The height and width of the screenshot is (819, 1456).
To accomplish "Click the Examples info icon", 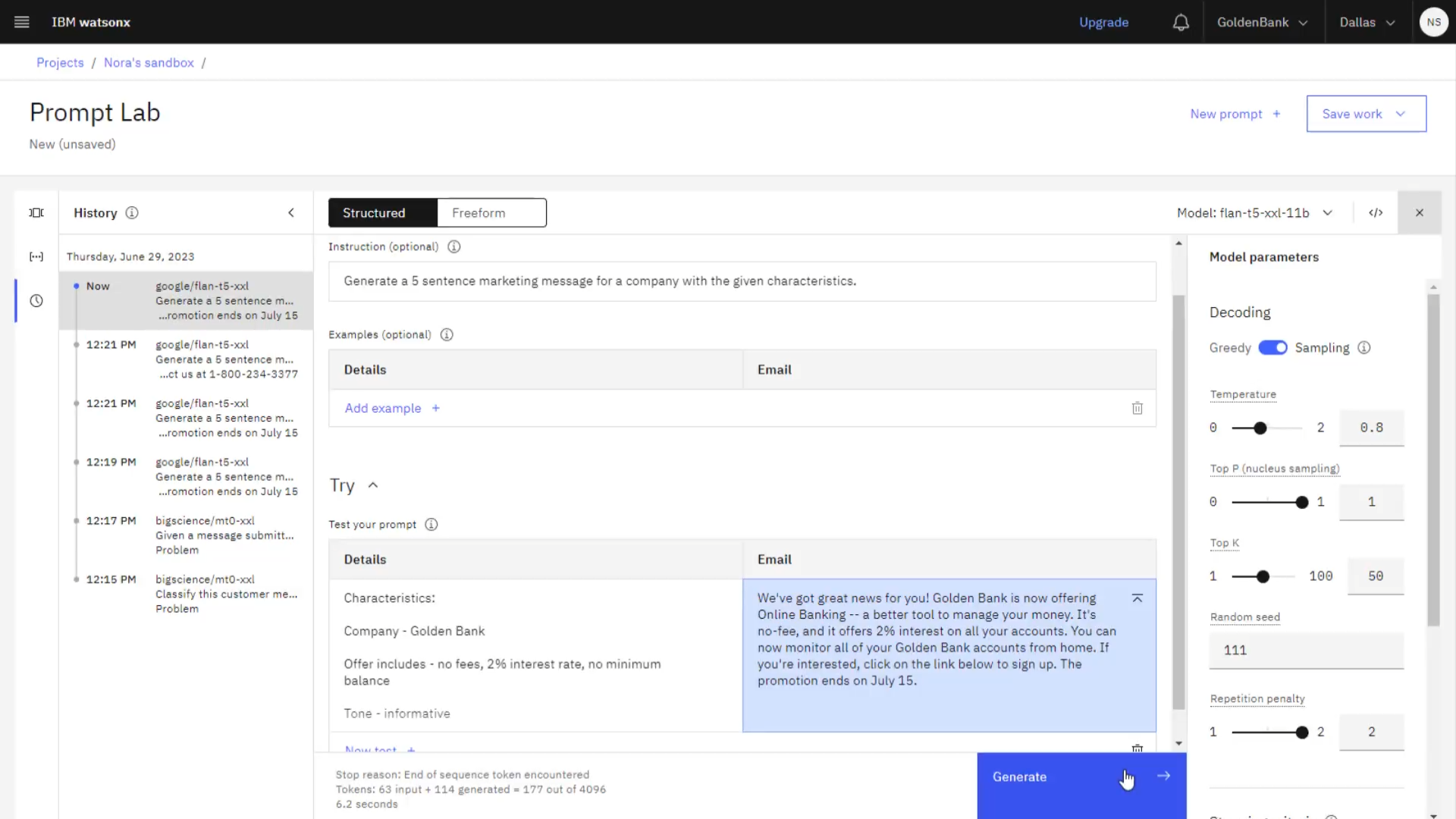I will [x=447, y=334].
